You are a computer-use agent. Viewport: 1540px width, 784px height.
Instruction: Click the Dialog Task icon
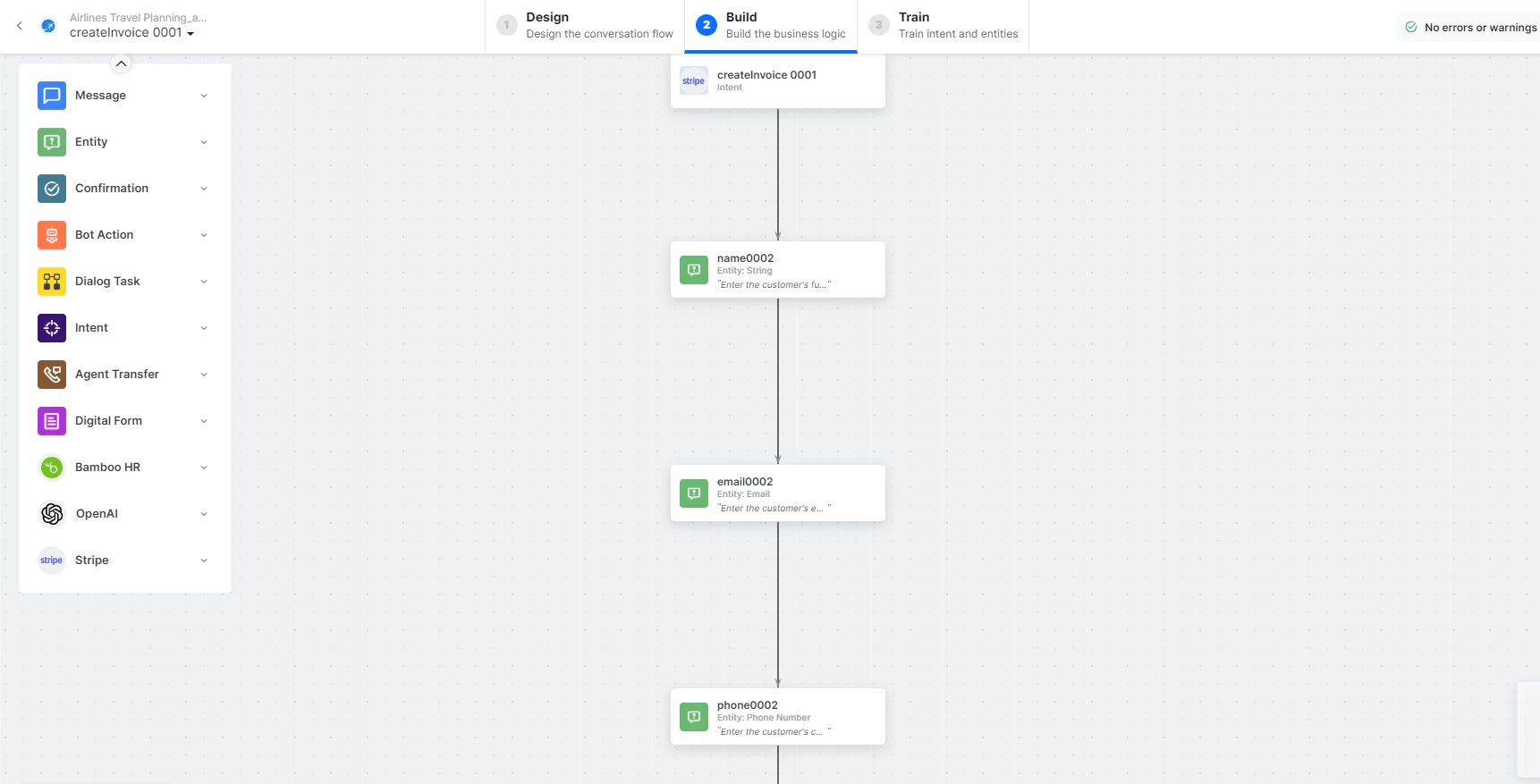(x=51, y=281)
